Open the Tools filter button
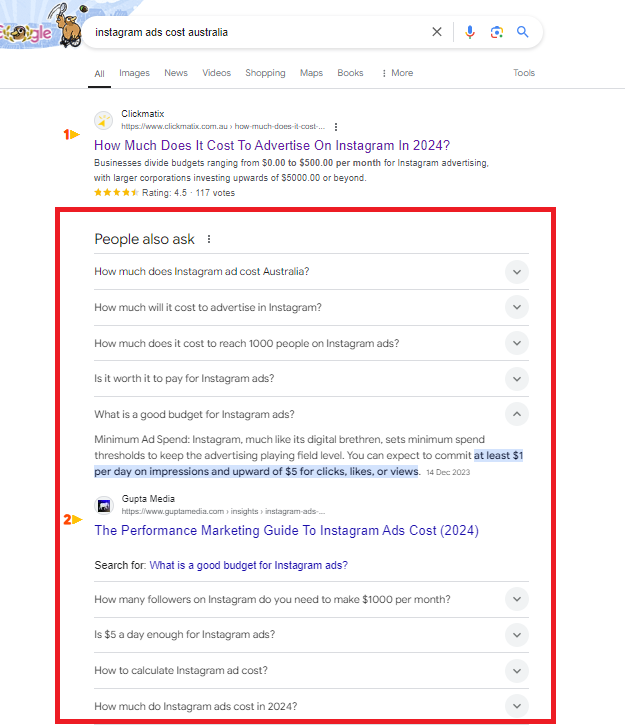 [x=524, y=73]
